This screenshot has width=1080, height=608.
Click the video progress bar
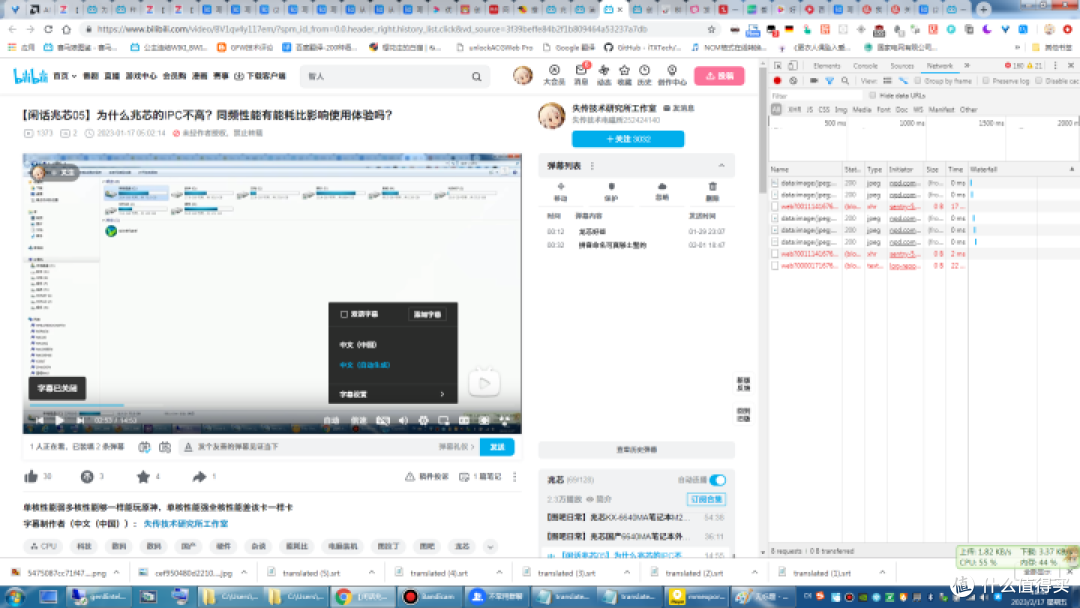pos(272,406)
